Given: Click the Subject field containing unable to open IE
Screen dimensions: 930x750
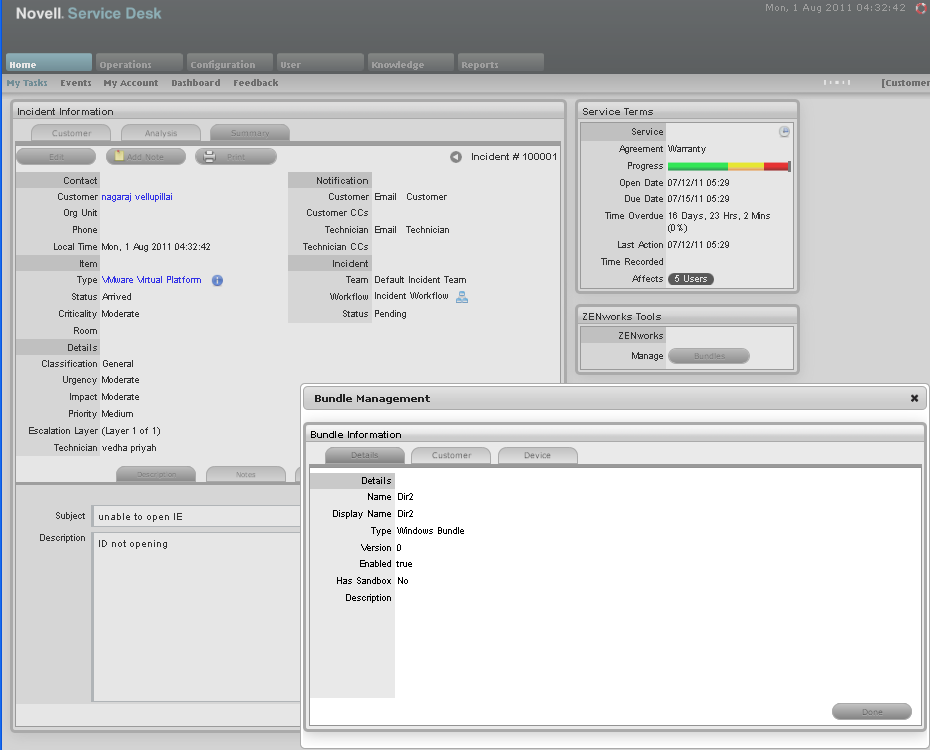Looking at the screenshot, I should coord(196,517).
